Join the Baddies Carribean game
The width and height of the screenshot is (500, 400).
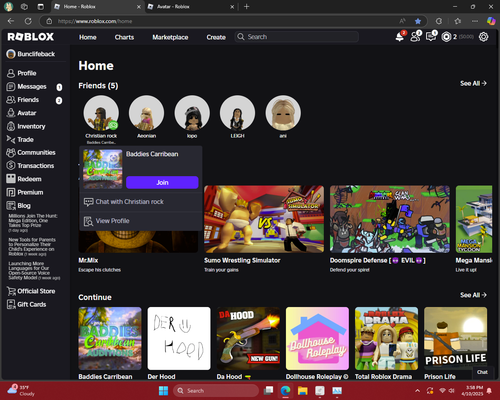point(162,182)
